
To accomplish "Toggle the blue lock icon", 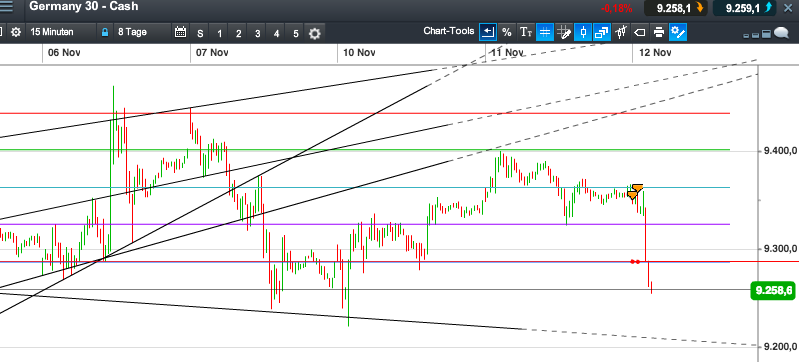I will point(105,32).
